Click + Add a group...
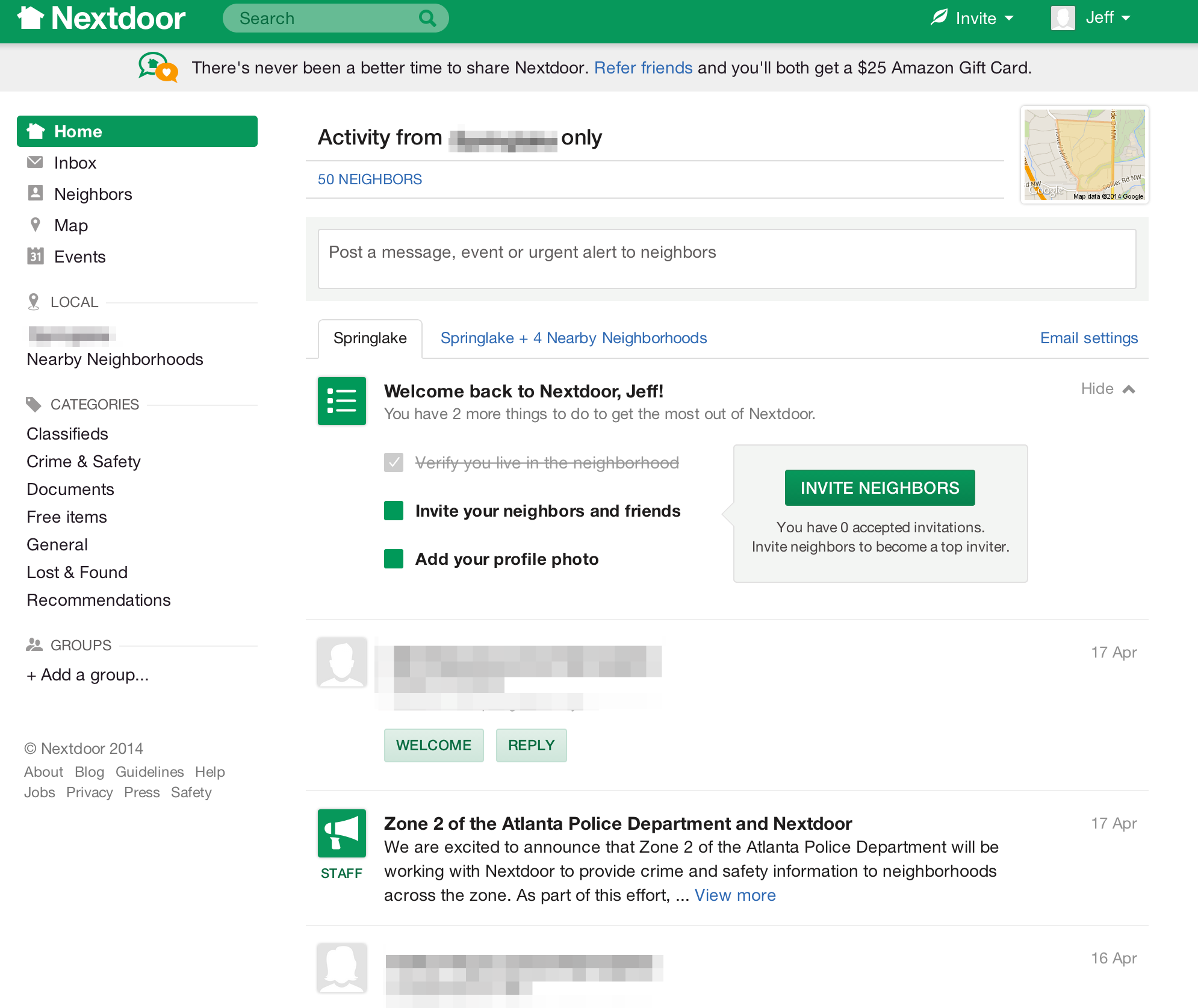The width and height of the screenshot is (1198, 1008). click(87, 675)
